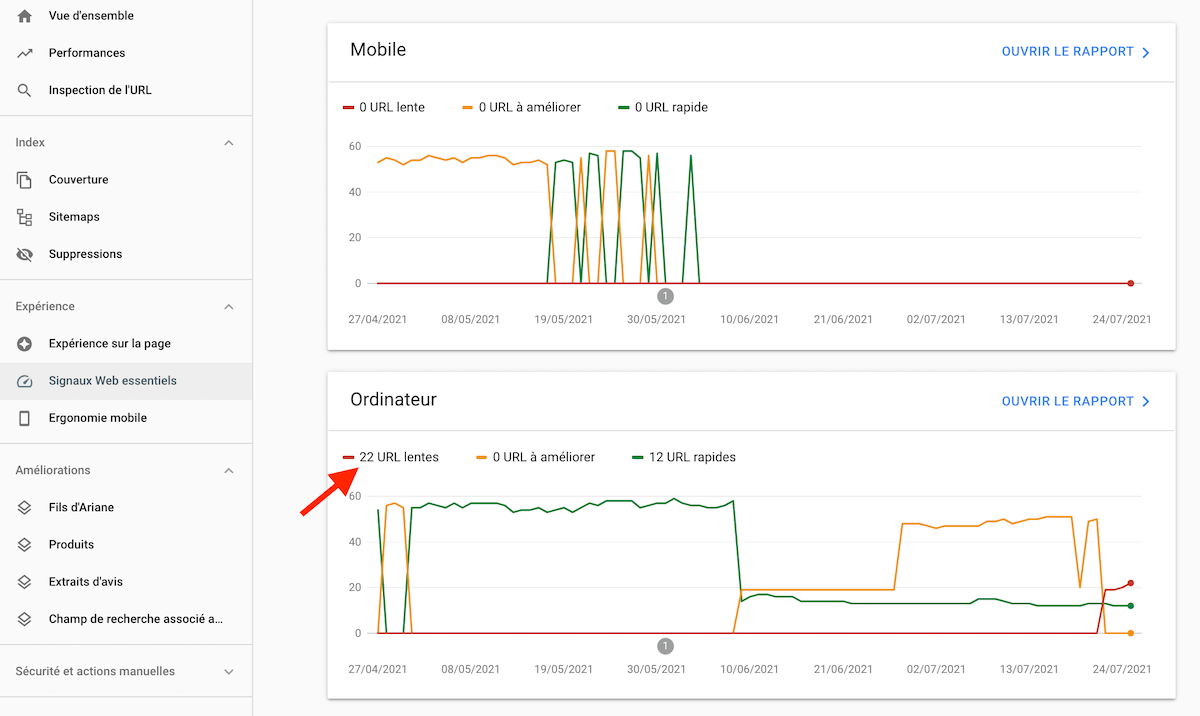Open the Mobile report link
1200x716 pixels.
pos(1076,52)
